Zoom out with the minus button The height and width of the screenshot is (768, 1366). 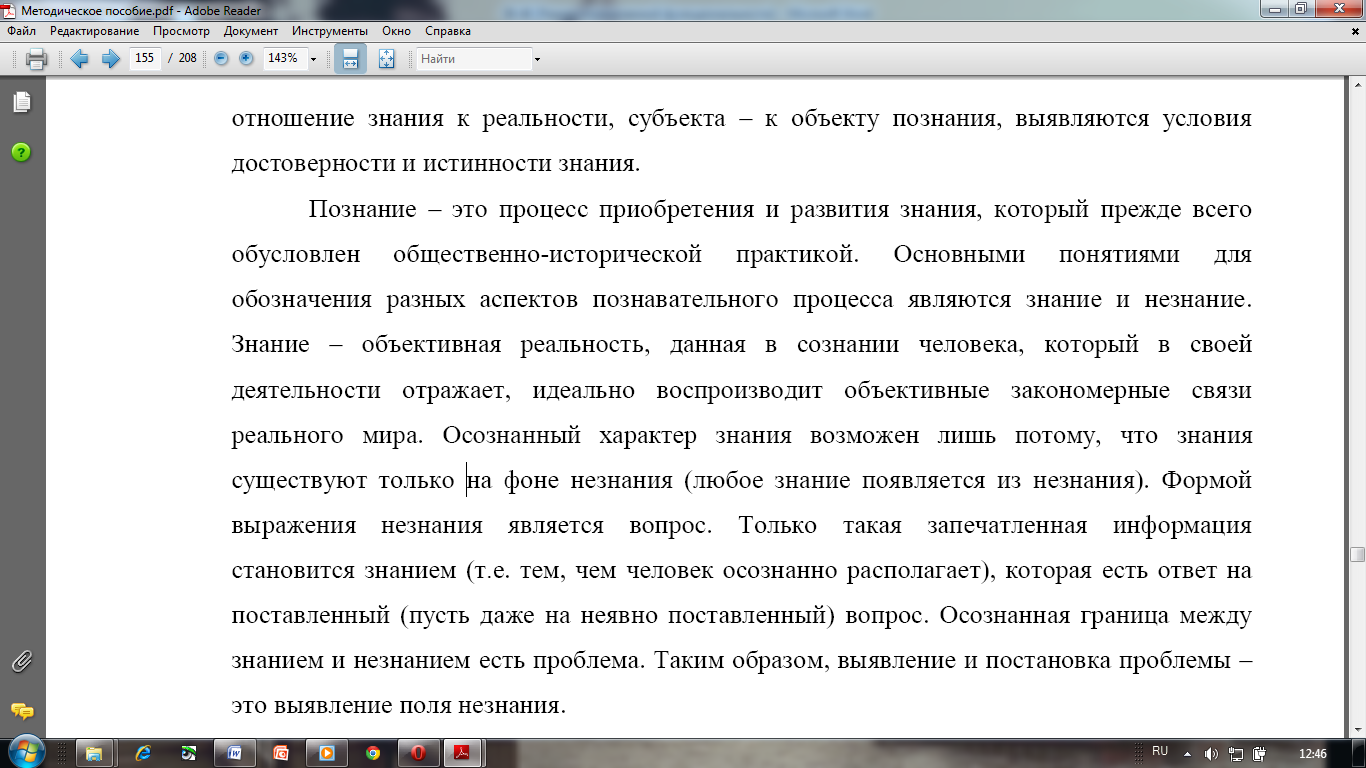222,58
